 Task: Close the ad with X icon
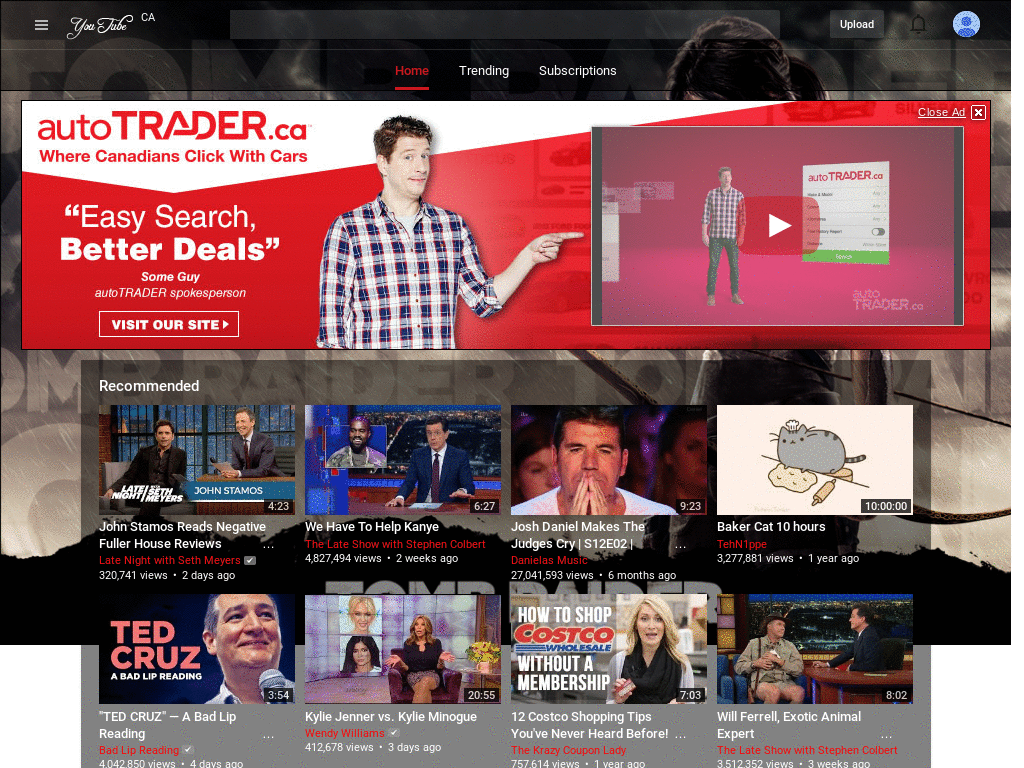click(978, 112)
